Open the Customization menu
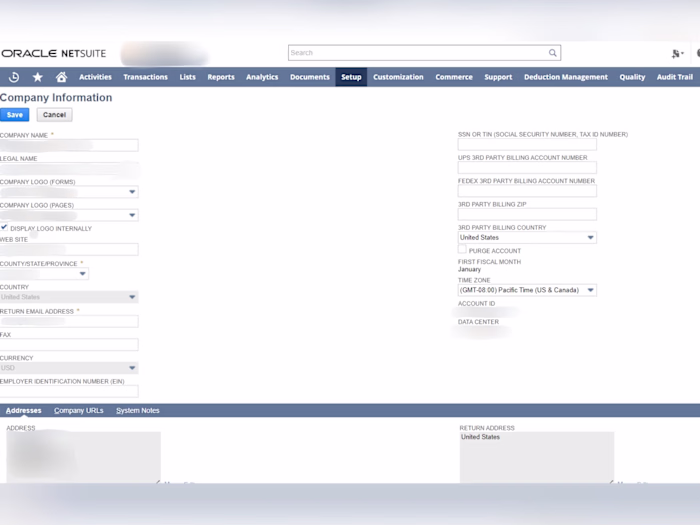 coord(398,77)
